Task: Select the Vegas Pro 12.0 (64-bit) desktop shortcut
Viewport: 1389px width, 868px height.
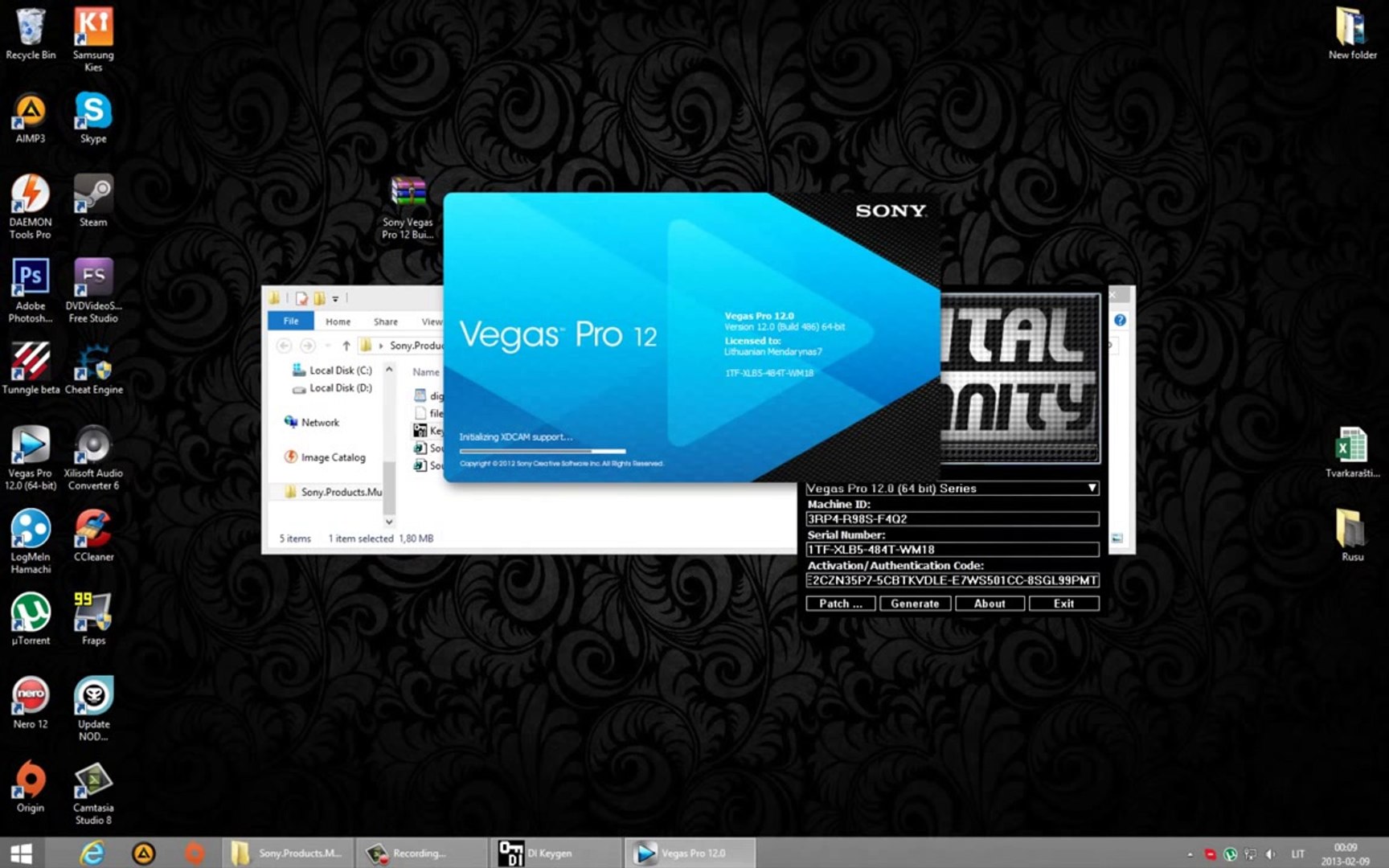Action: coord(31,457)
